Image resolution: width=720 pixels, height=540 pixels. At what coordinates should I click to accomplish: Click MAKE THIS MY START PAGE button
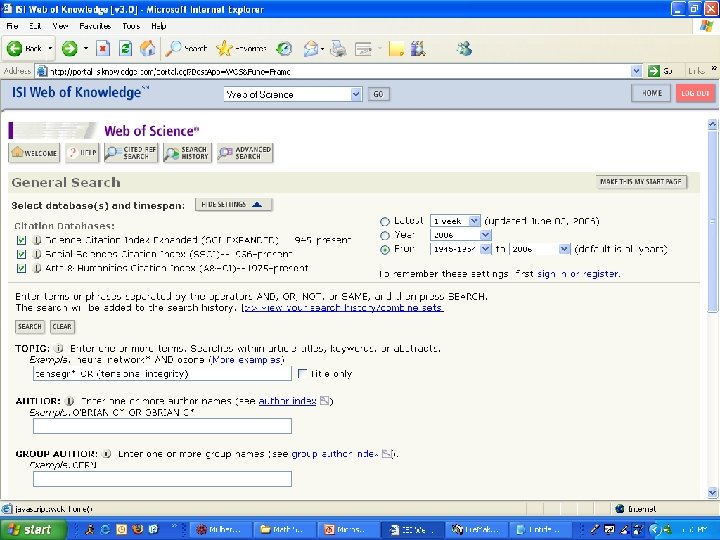[641, 182]
